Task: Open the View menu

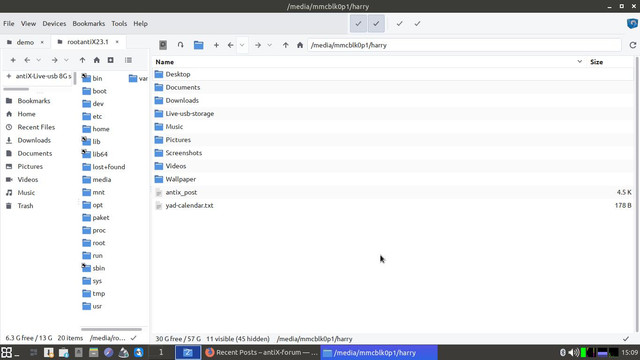Action: coord(28,24)
